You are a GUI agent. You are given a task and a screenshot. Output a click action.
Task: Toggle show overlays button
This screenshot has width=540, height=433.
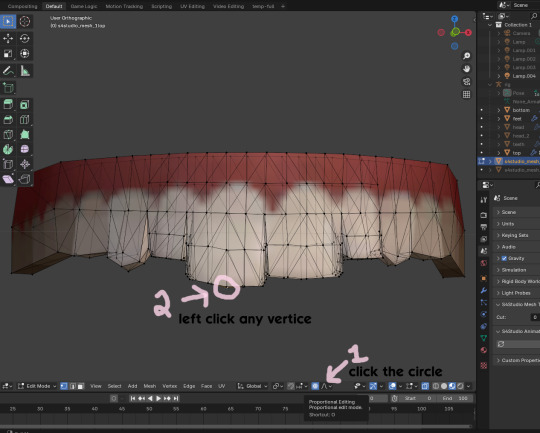[x=392, y=386]
